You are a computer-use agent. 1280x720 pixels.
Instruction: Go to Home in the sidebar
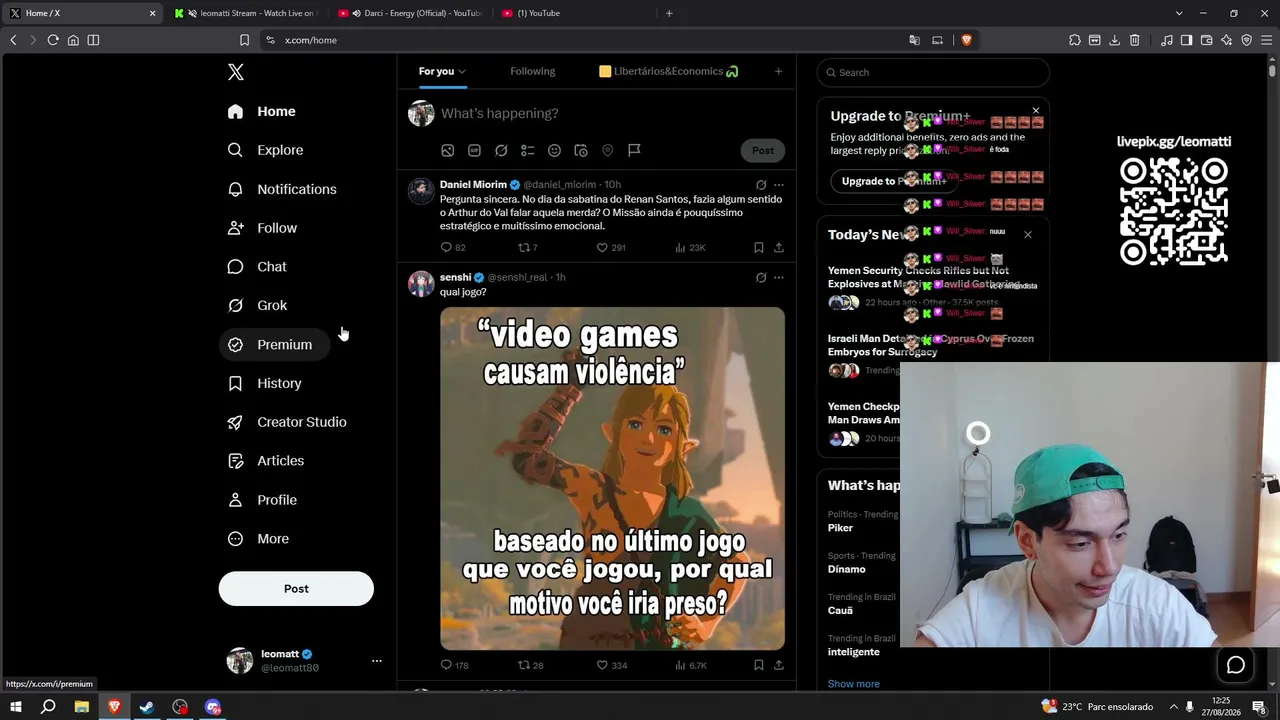pyautogui.click(x=261, y=111)
